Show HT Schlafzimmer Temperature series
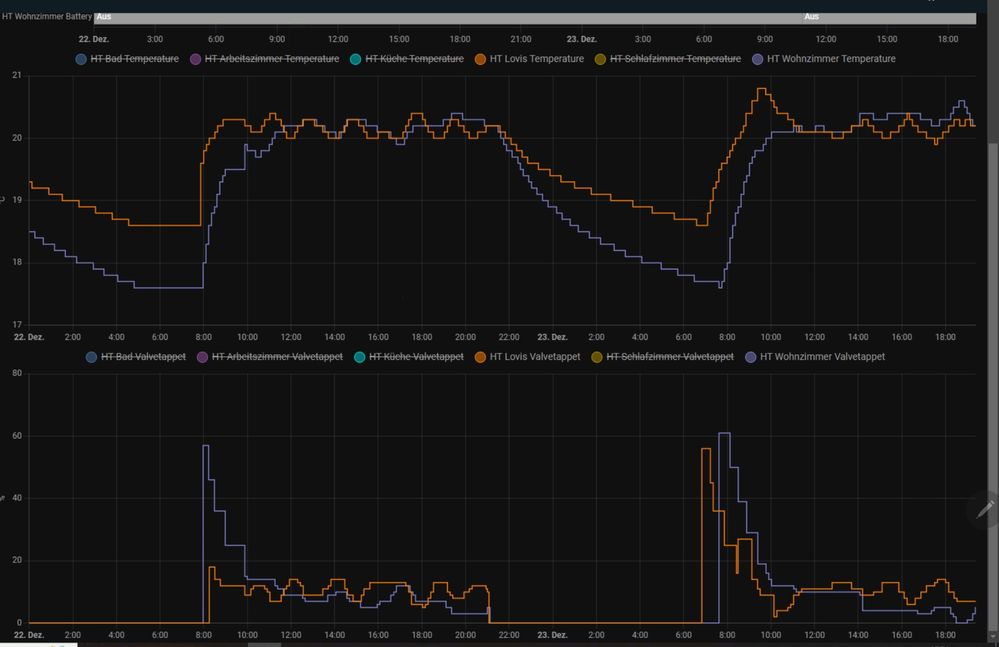Screen dimensions: 999x647 point(667,59)
